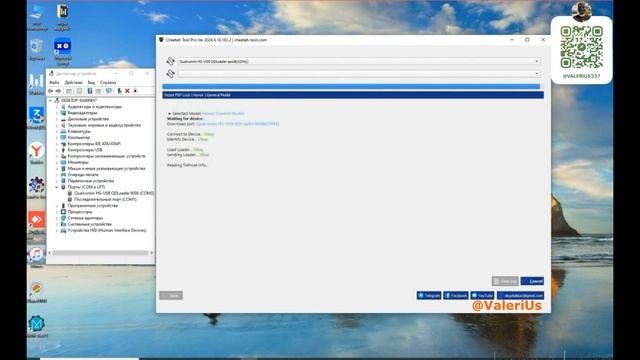This screenshot has height=360, width=640.
Task: Collapse DESKTOP root node in Device Manager
Action: pos(51,100)
